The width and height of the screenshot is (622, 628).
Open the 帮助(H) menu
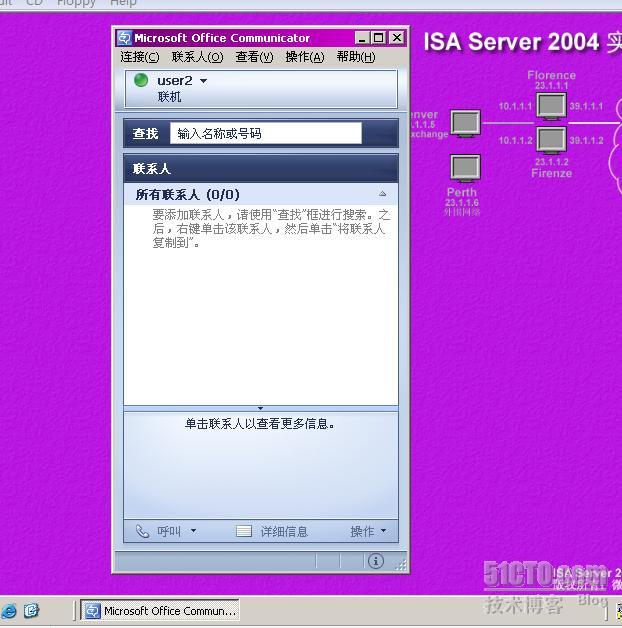(356, 57)
